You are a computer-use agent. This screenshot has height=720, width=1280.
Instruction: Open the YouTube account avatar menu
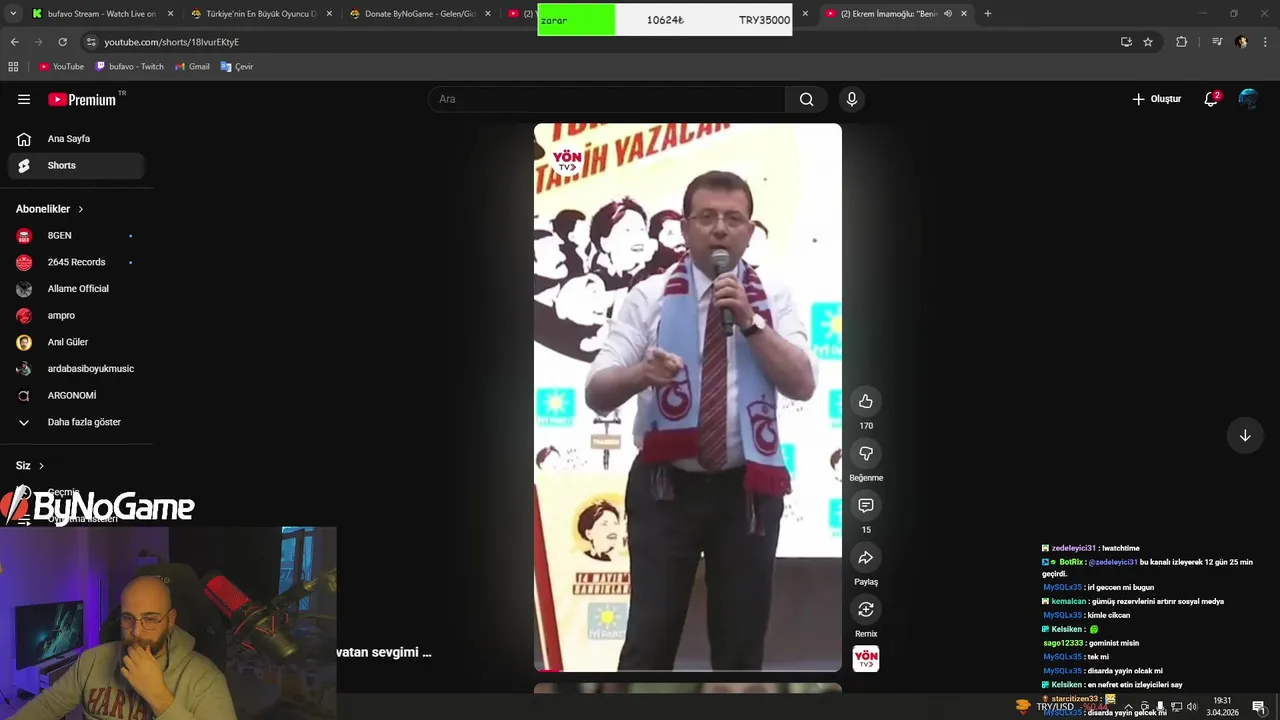point(1248,99)
